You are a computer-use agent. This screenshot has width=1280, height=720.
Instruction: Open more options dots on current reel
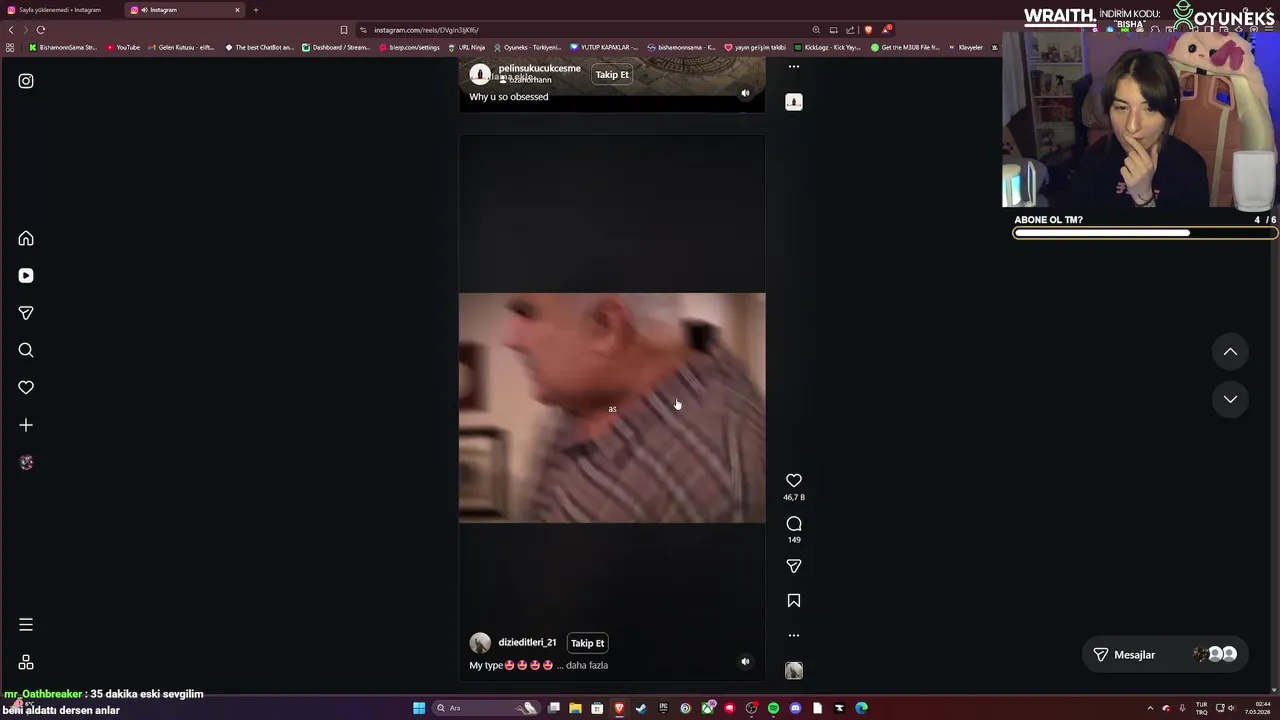point(794,635)
